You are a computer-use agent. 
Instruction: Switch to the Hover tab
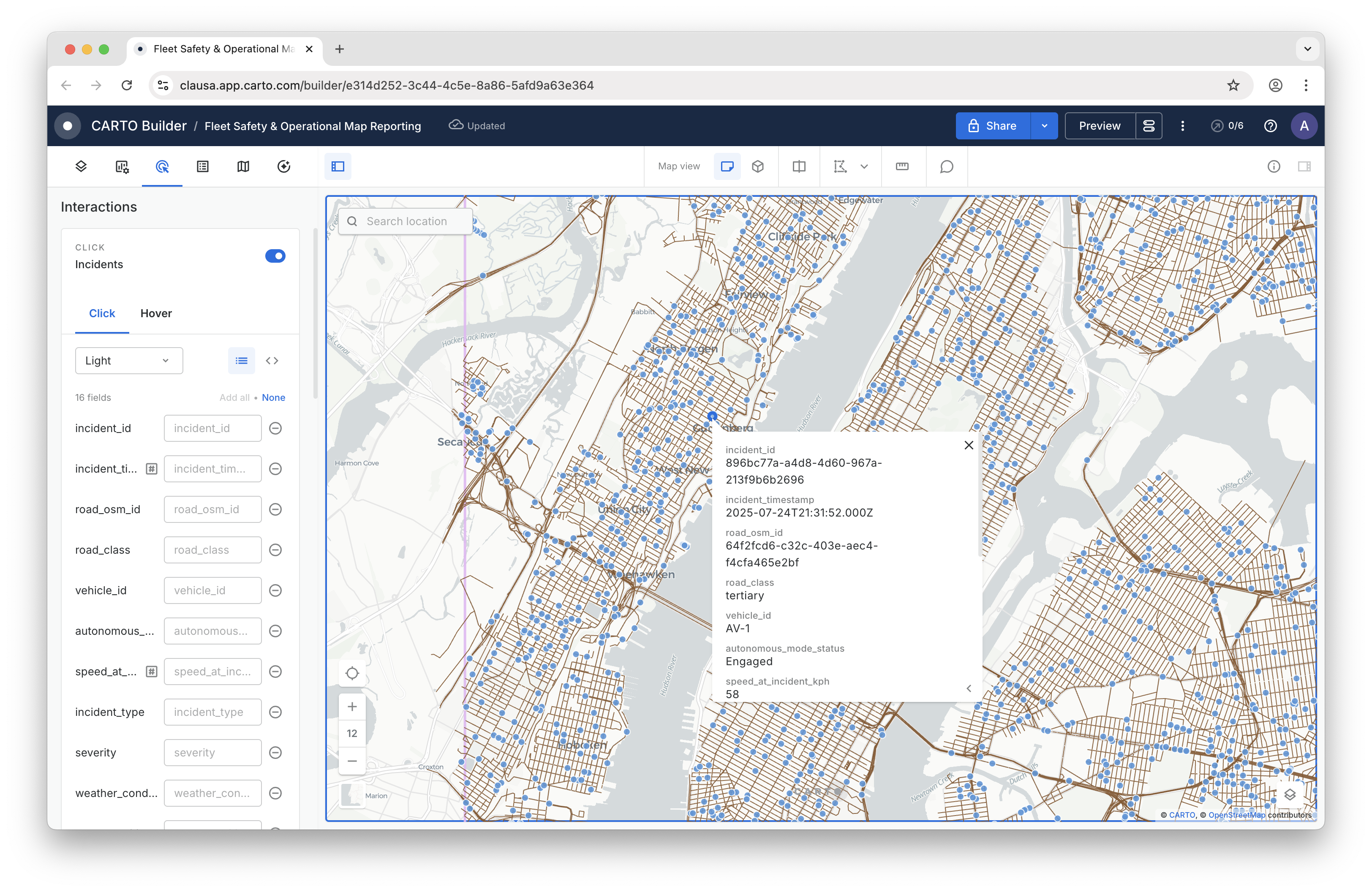tap(155, 313)
